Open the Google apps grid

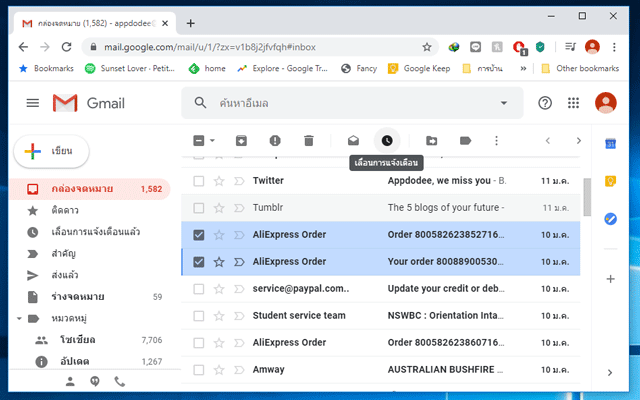click(x=573, y=103)
